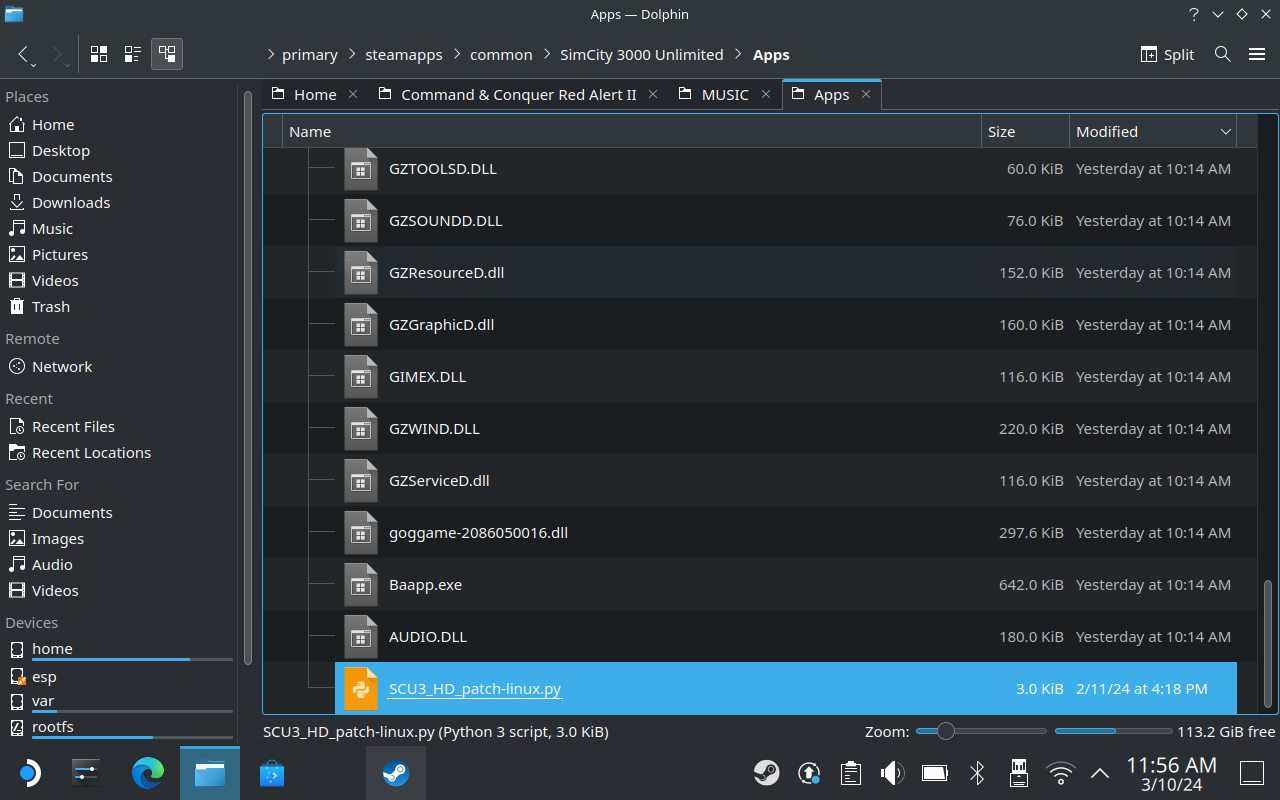Click the What's This help button
Image resolution: width=1280 pixels, height=800 pixels.
pos(1194,15)
